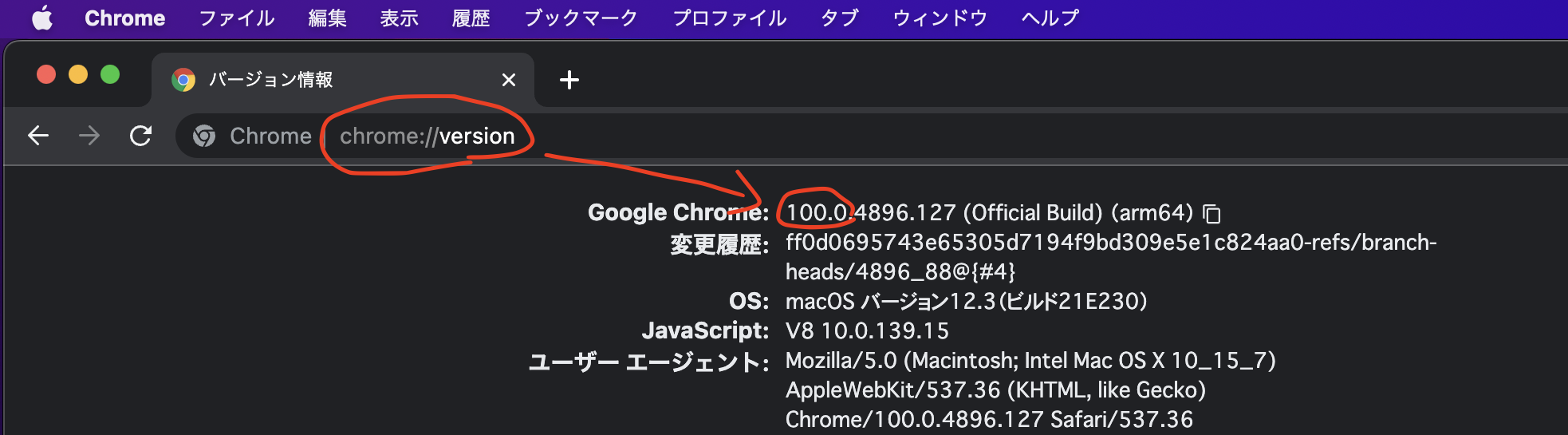The width and height of the screenshot is (1568, 435).
Task: Open the 編集 menu
Action: [328, 18]
